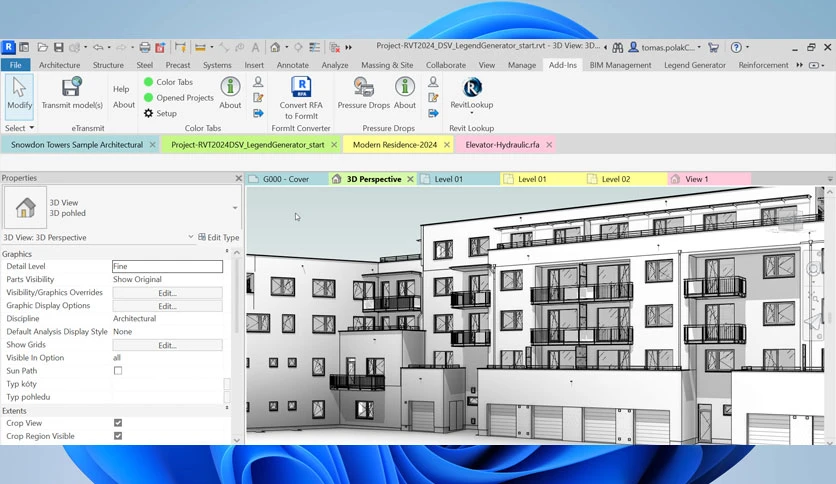Close the 3D Perspective view tab
836x484 pixels.
click(411, 179)
